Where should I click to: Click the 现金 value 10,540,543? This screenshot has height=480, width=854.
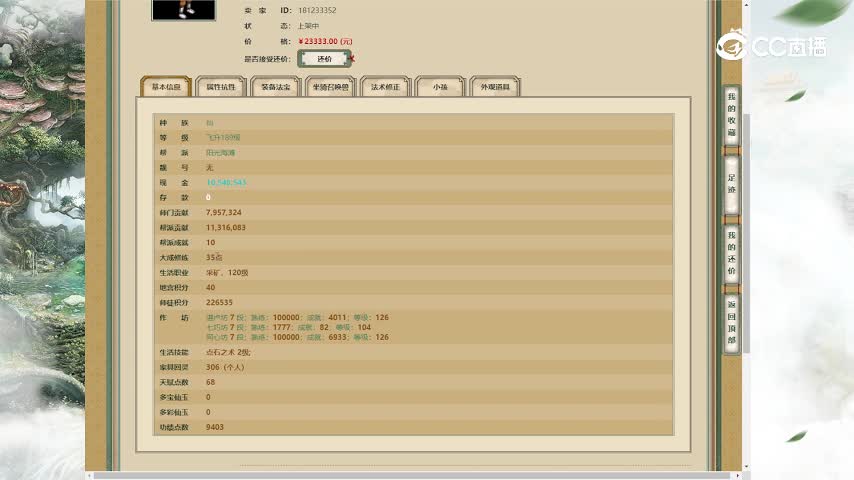[226, 183]
